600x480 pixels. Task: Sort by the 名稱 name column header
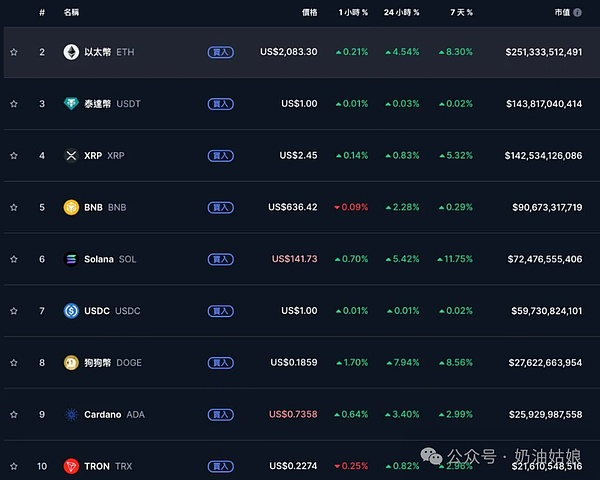[x=71, y=12]
